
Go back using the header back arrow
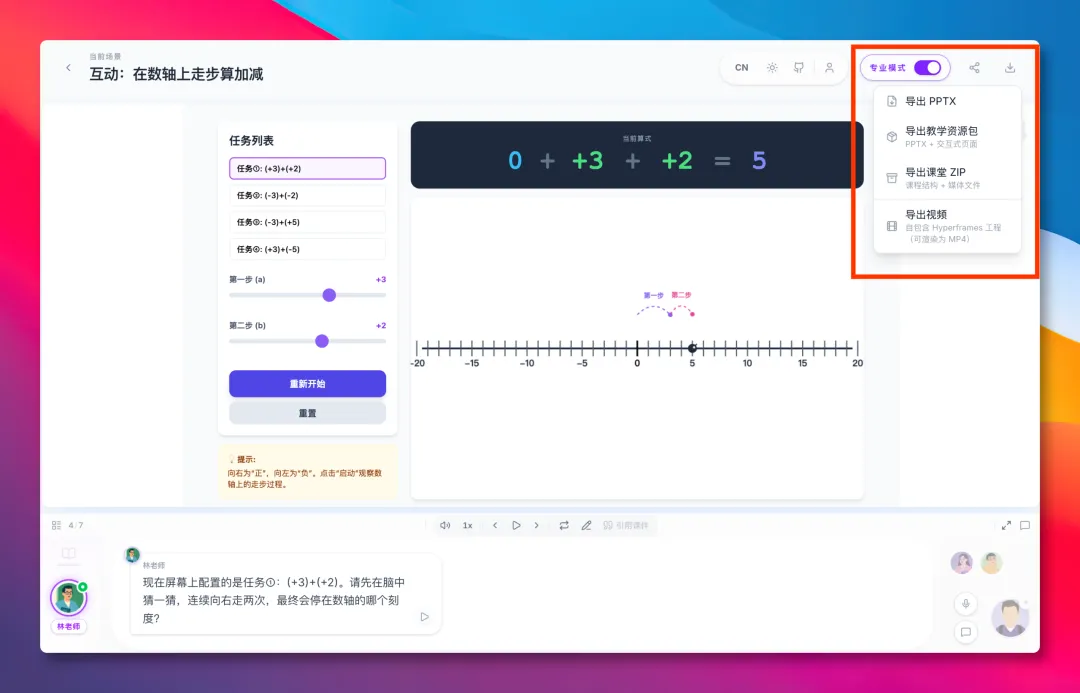(68, 68)
